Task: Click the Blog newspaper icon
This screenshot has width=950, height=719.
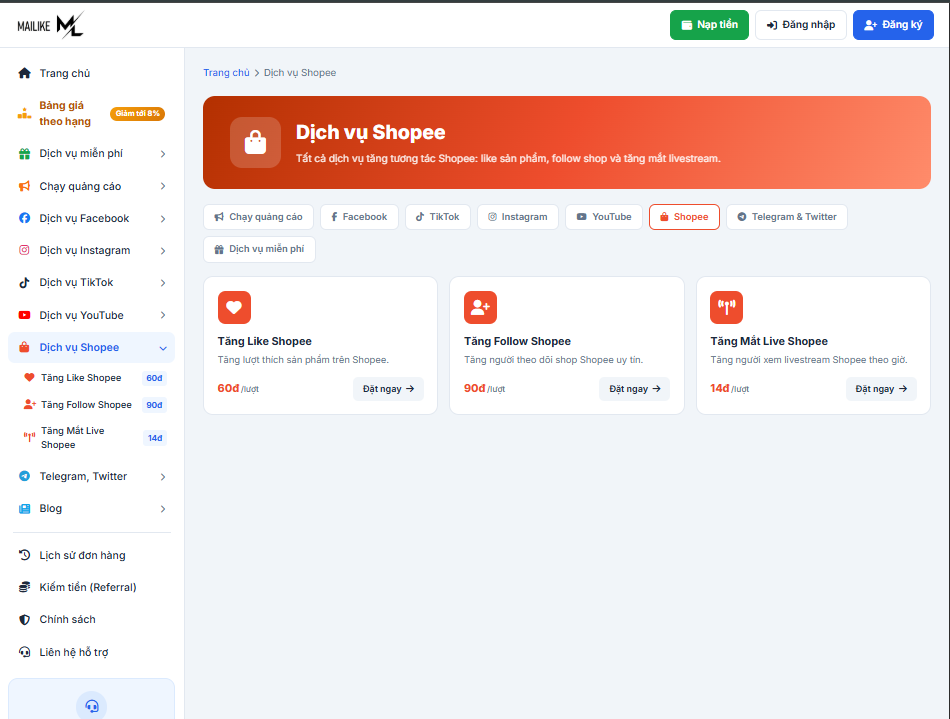Action: (x=24, y=509)
